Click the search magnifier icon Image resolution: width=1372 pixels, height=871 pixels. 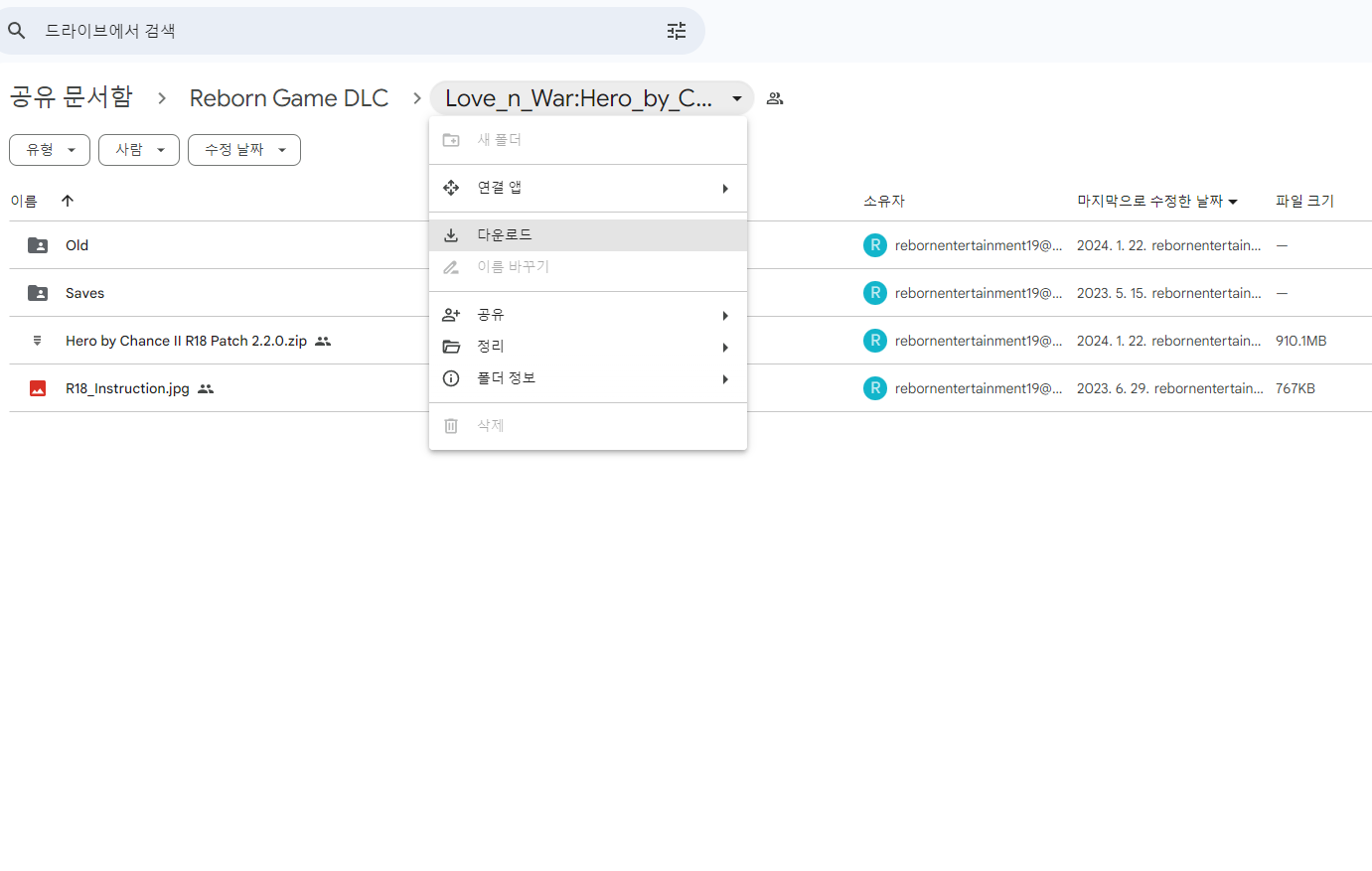(x=17, y=31)
